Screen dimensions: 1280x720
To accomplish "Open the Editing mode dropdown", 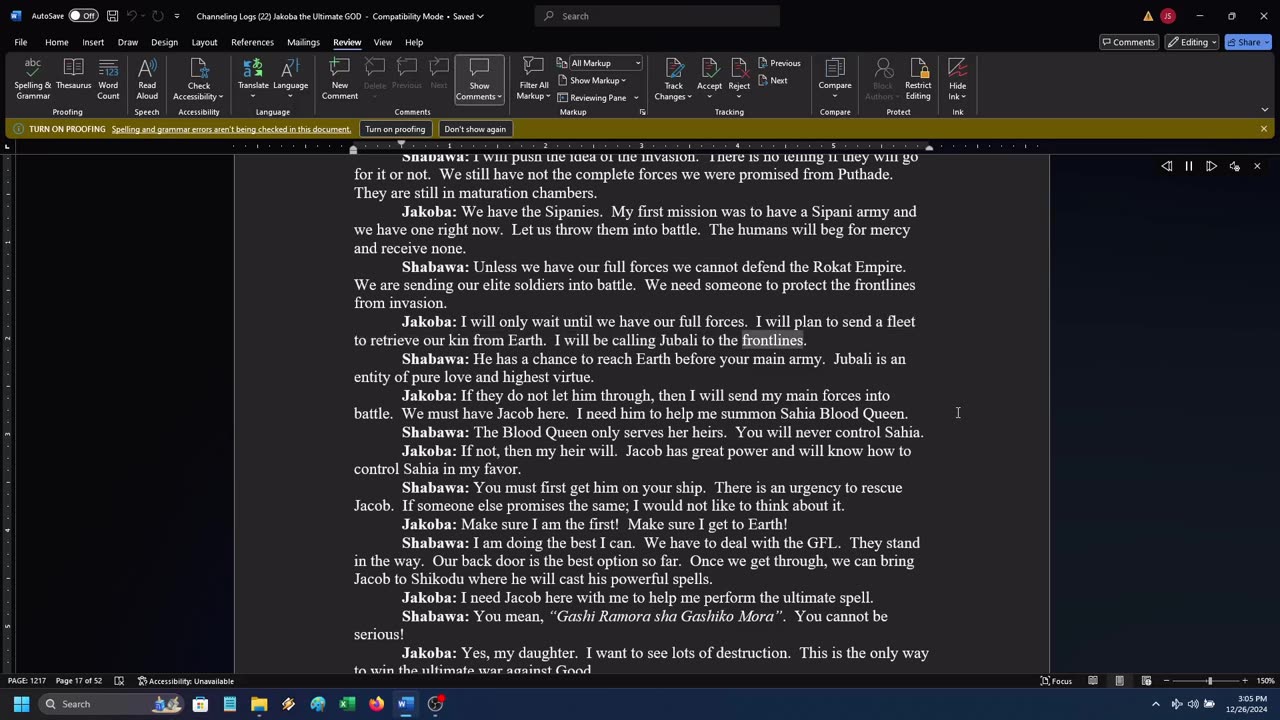I will click(x=1191, y=42).
